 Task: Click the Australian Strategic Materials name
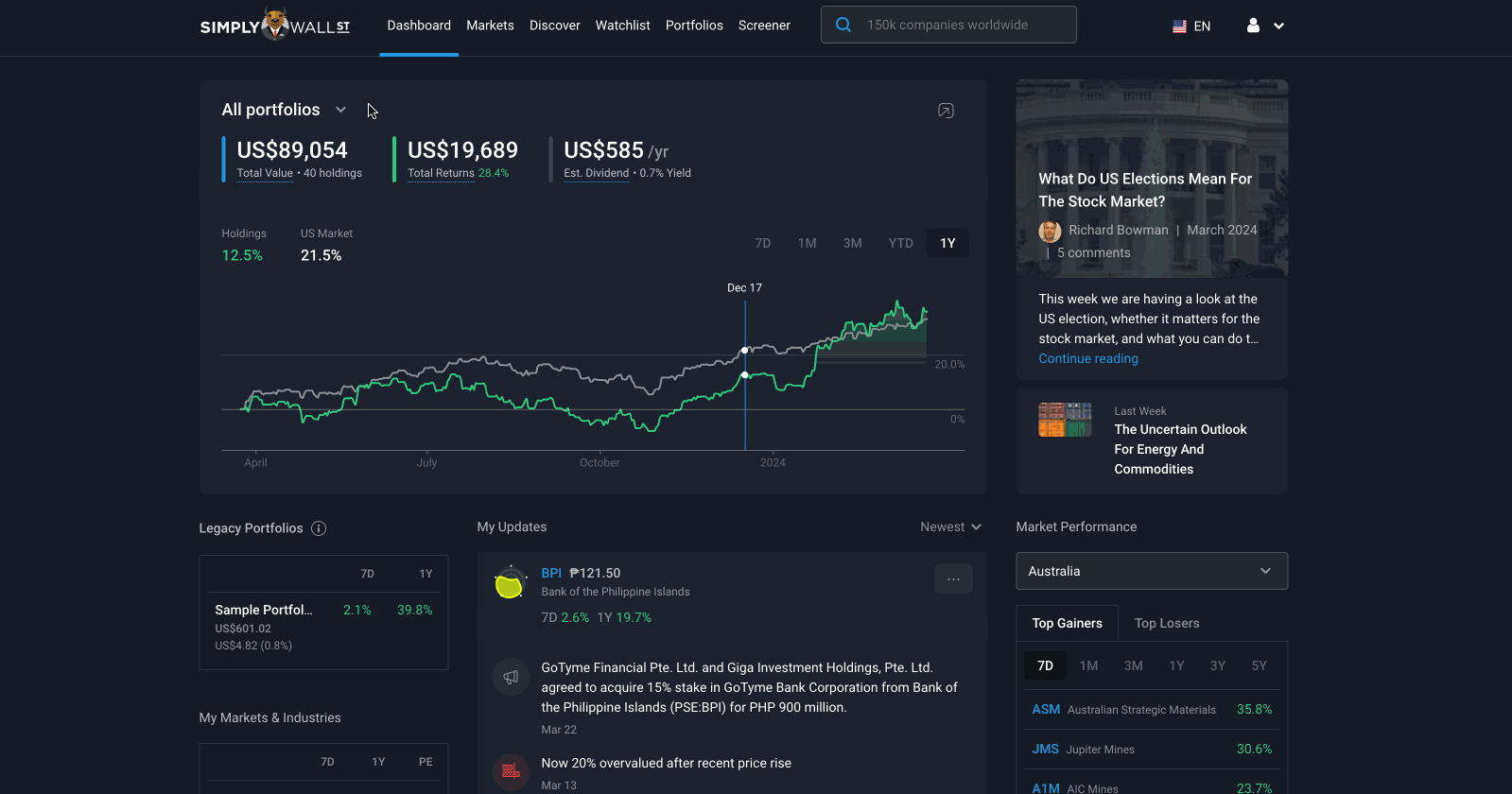1141,710
